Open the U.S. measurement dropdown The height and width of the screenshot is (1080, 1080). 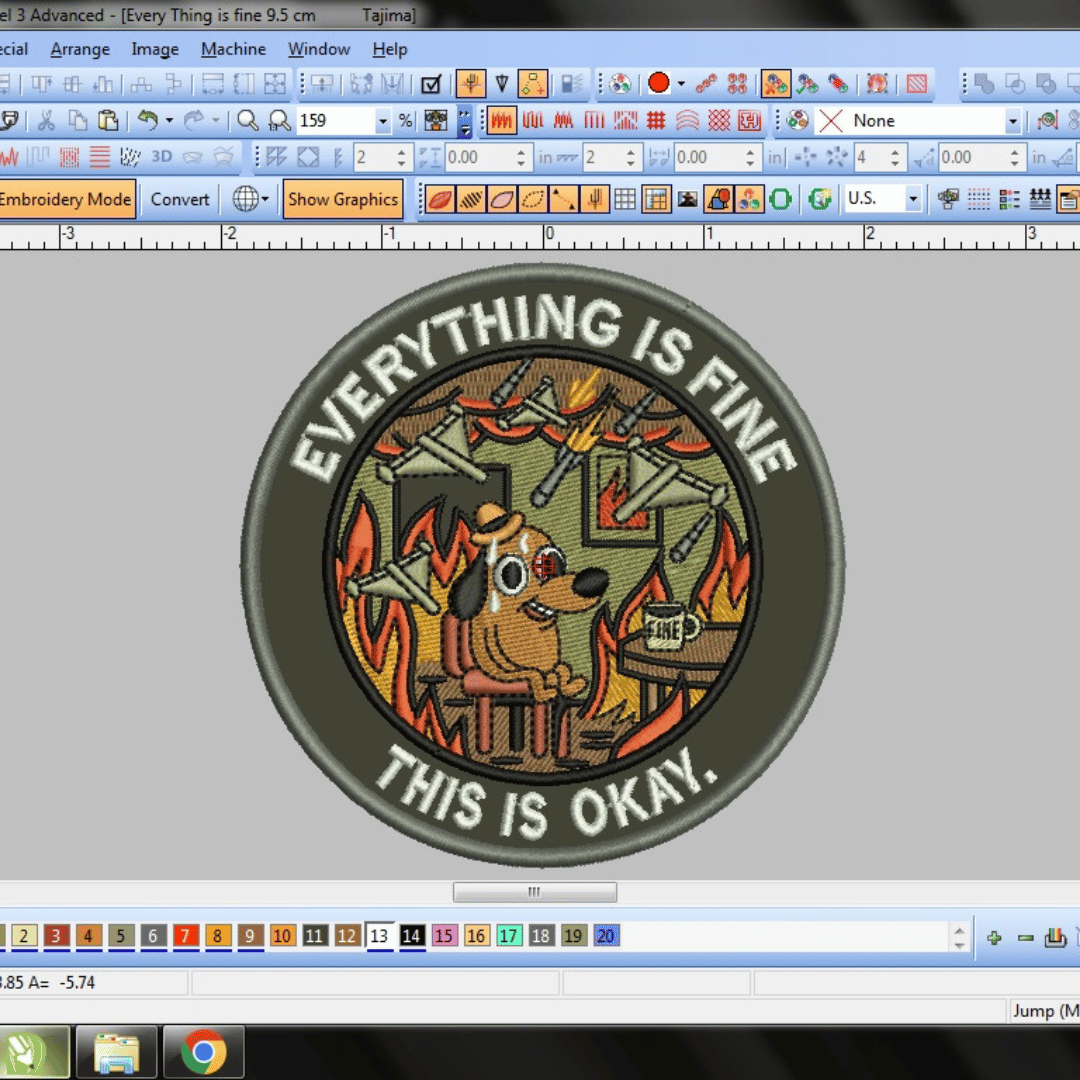tap(913, 199)
